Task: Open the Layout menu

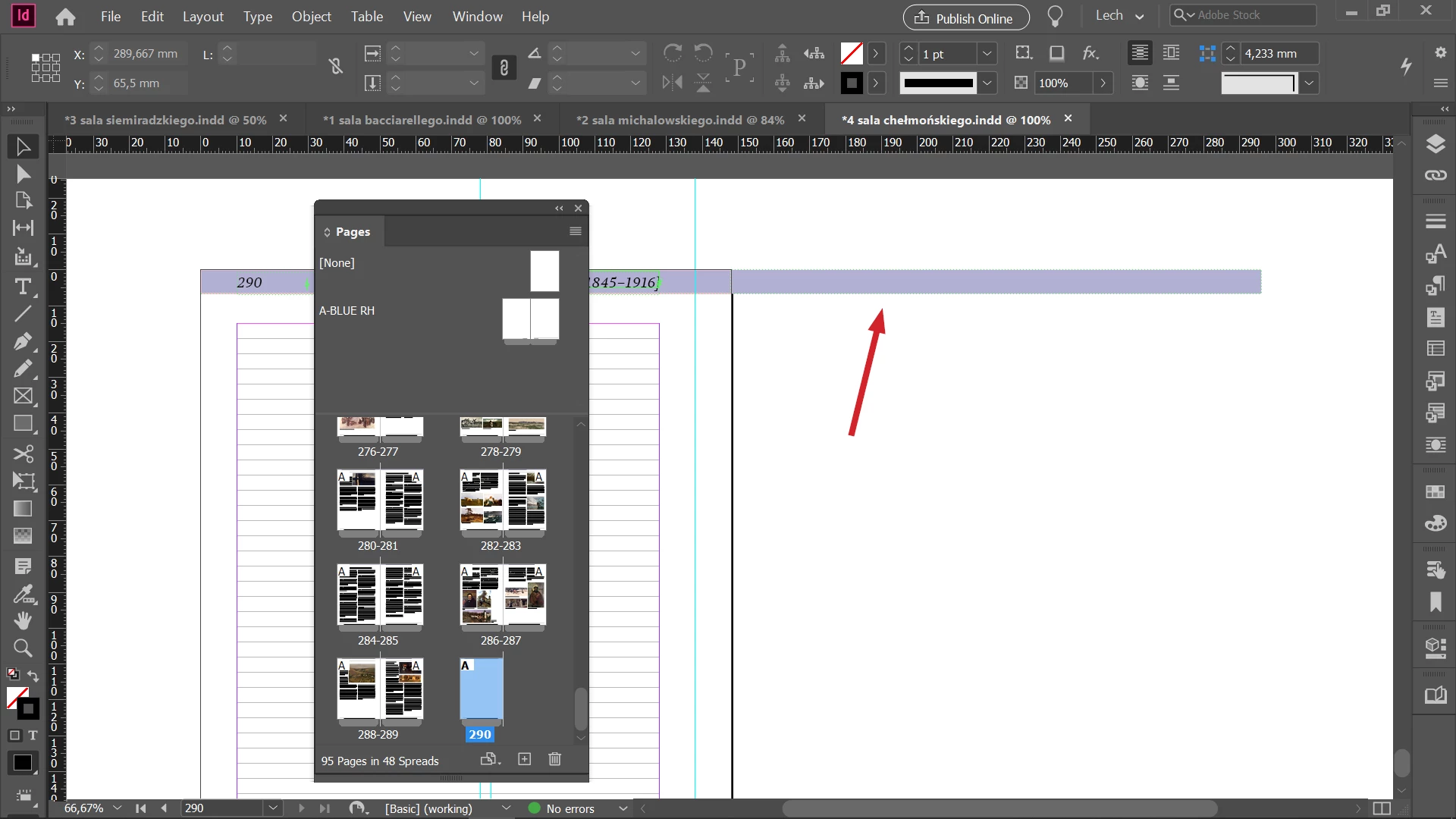Action: tap(202, 16)
